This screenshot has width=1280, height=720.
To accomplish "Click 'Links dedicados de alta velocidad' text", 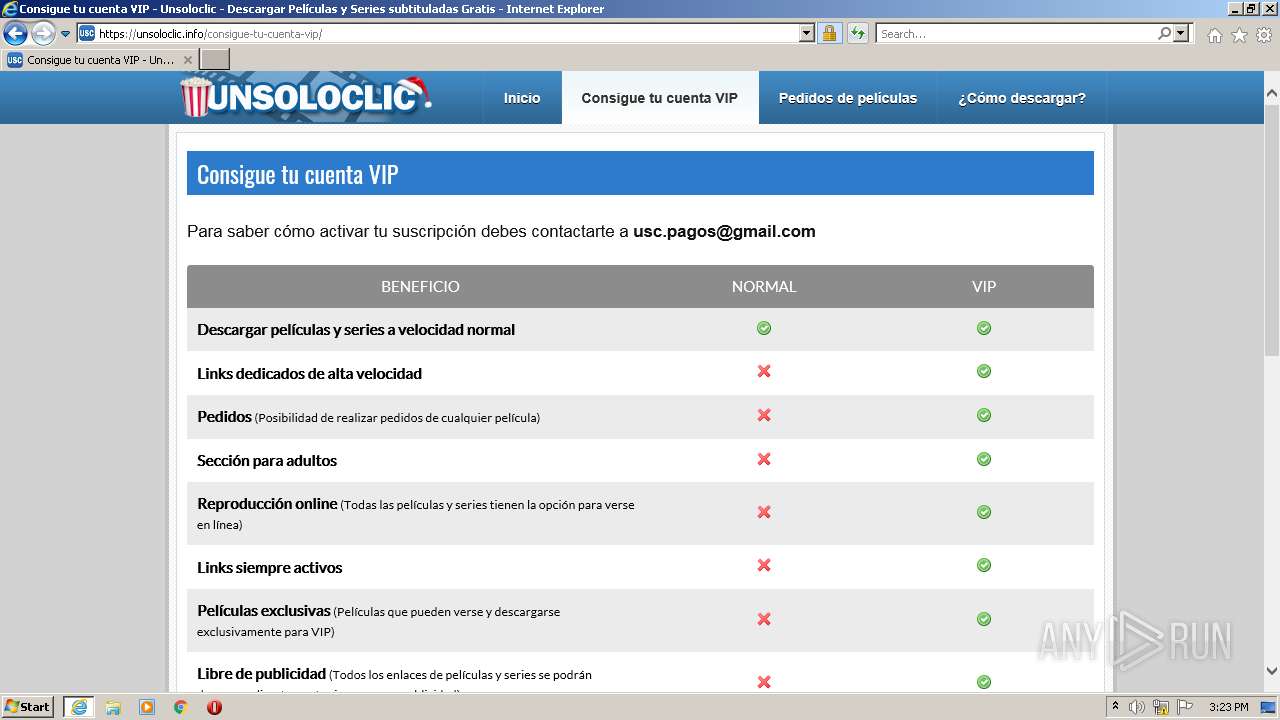I will [x=309, y=373].
